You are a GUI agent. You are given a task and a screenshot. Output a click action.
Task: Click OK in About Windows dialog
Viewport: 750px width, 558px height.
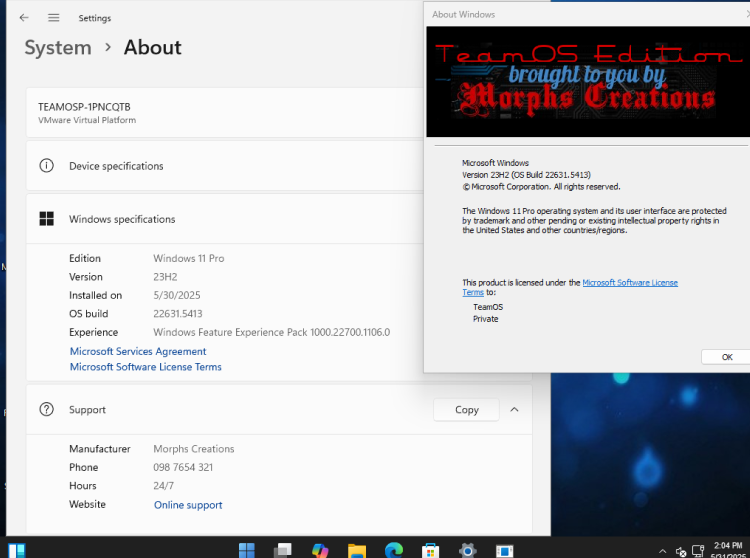click(x=726, y=357)
